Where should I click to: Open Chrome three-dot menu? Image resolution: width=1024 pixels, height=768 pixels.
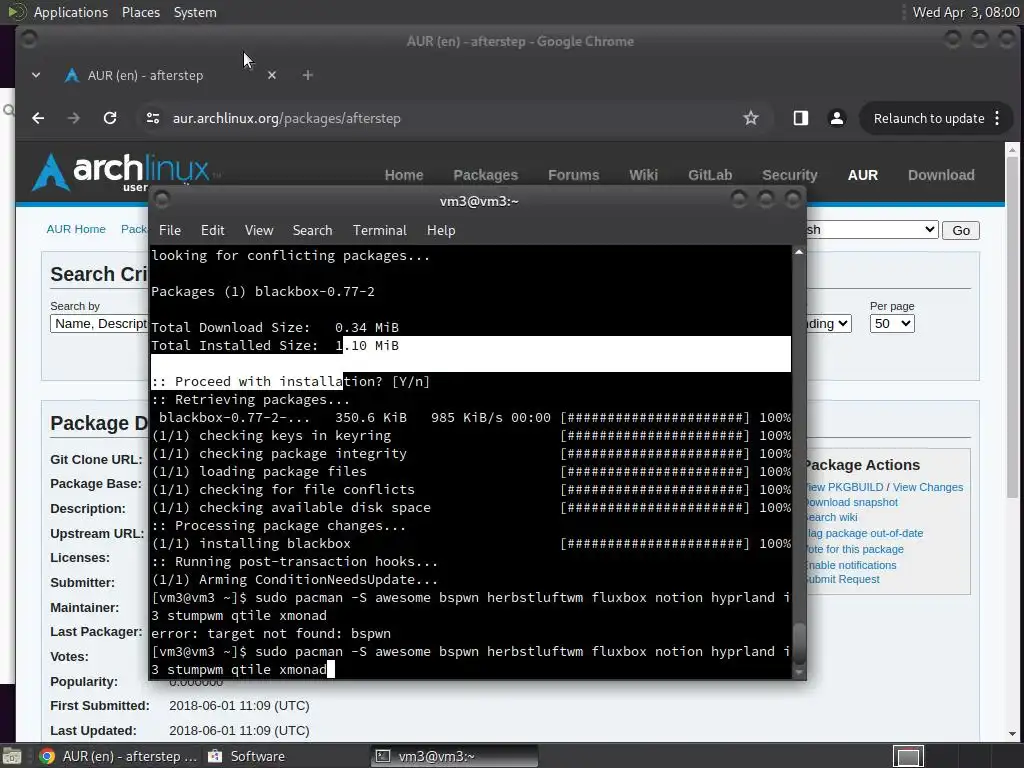coord(997,118)
